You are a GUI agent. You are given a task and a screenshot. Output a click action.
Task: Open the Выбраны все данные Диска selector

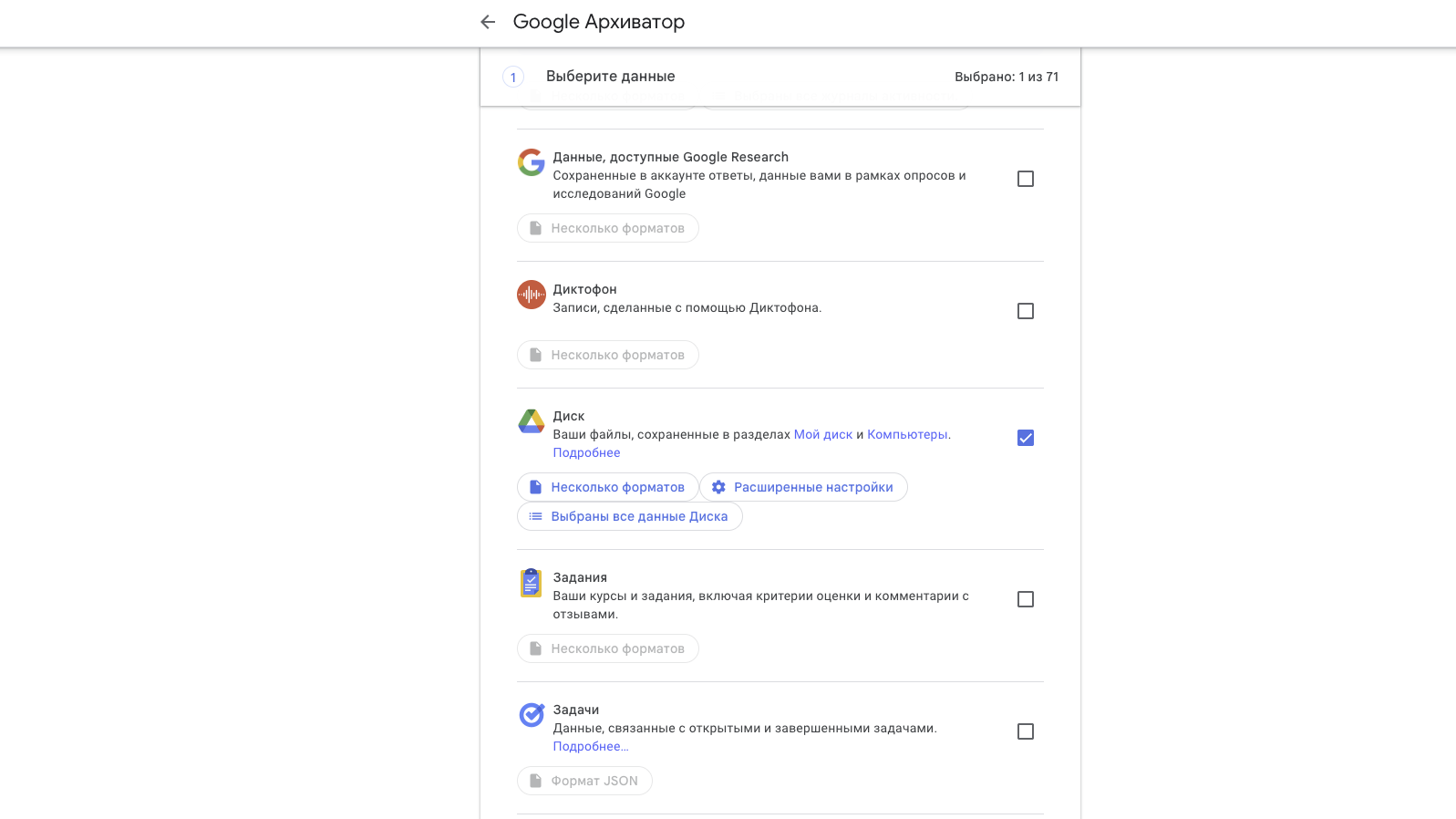(630, 516)
